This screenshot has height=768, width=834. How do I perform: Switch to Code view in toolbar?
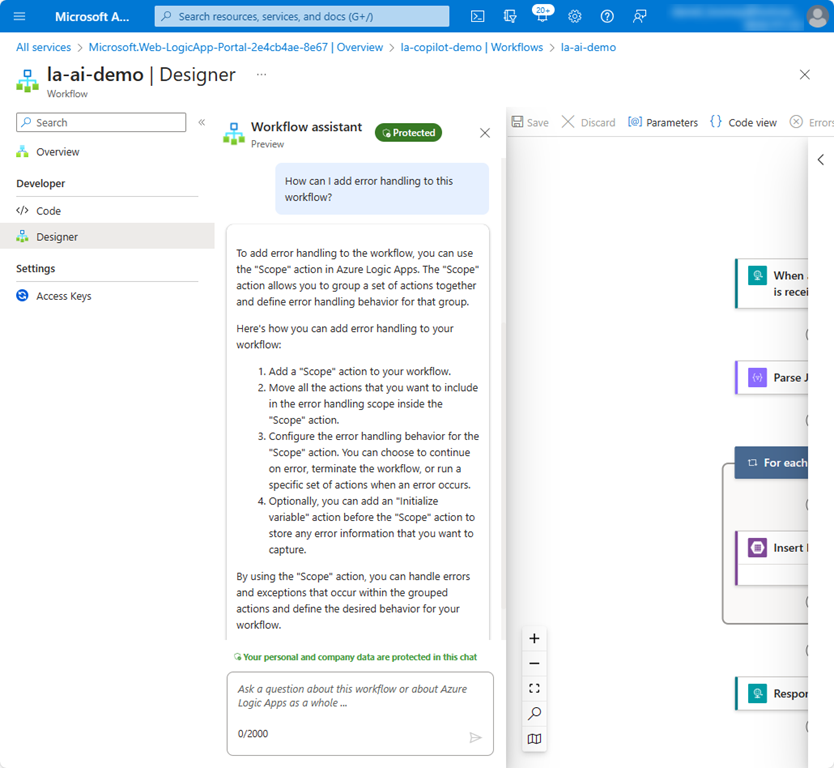(x=743, y=122)
